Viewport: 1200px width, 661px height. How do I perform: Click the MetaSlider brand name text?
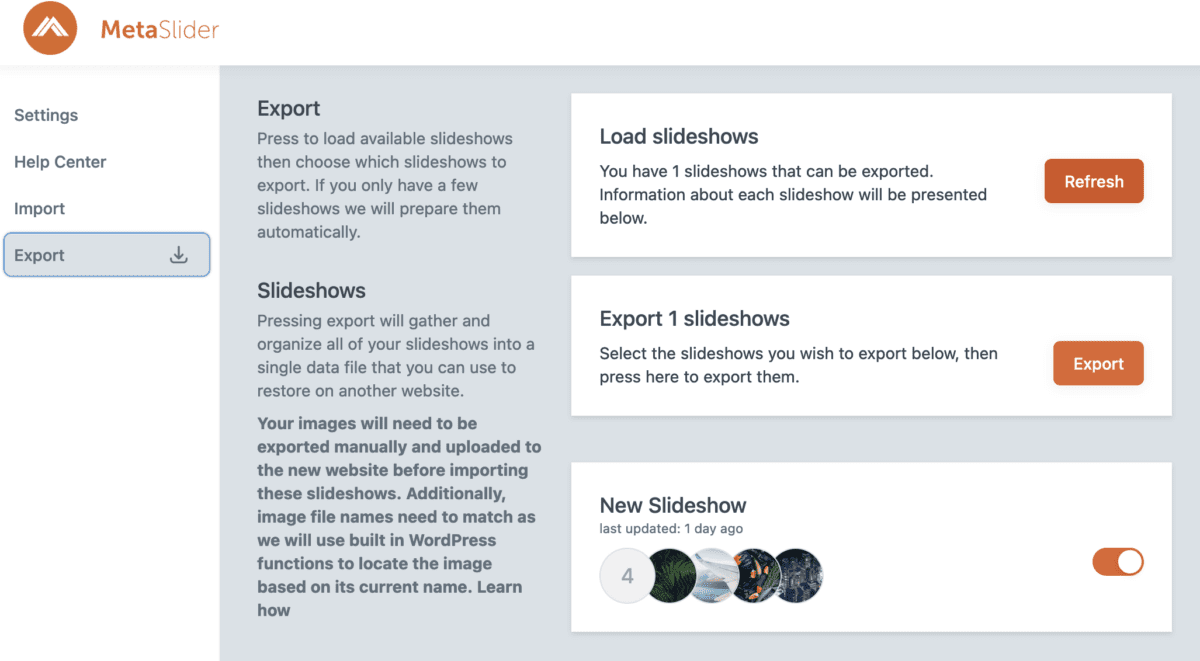(158, 29)
